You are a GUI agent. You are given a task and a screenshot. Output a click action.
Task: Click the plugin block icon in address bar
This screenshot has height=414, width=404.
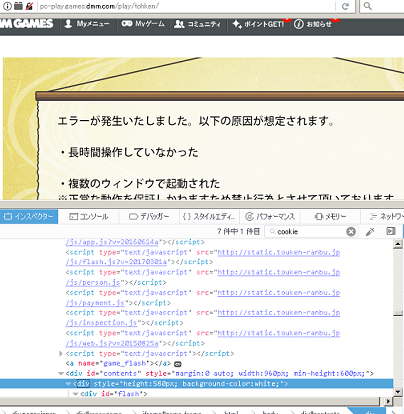pyautogui.click(x=18, y=6)
